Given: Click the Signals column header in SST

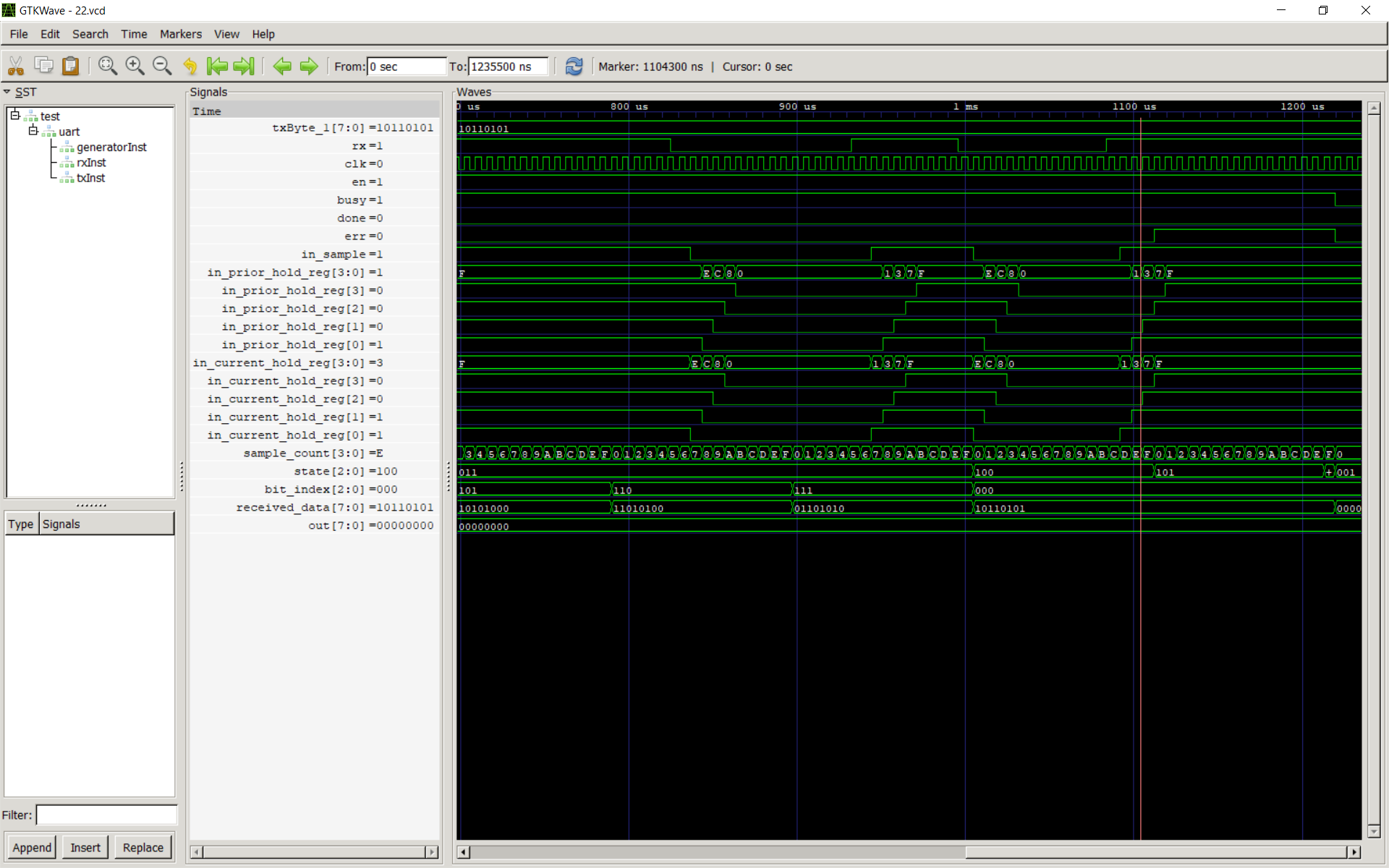Looking at the screenshot, I should (106, 524).
